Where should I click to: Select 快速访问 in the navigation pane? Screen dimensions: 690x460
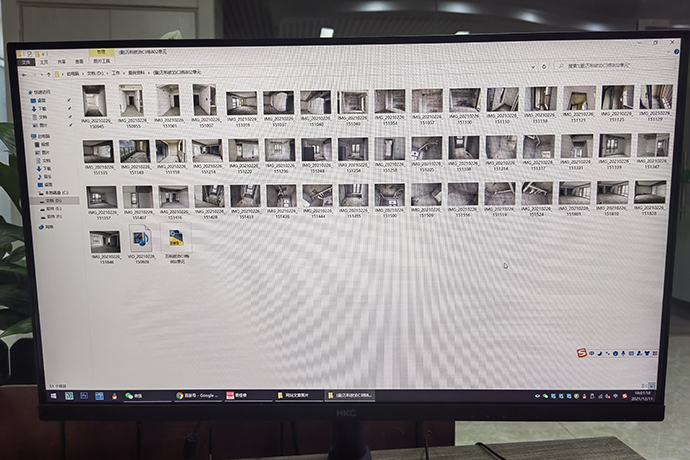(39, 92)
